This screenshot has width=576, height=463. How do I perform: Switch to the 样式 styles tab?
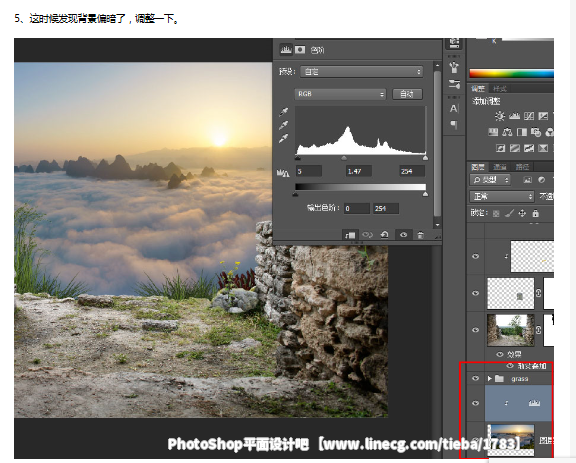click(x=500, y=89)
